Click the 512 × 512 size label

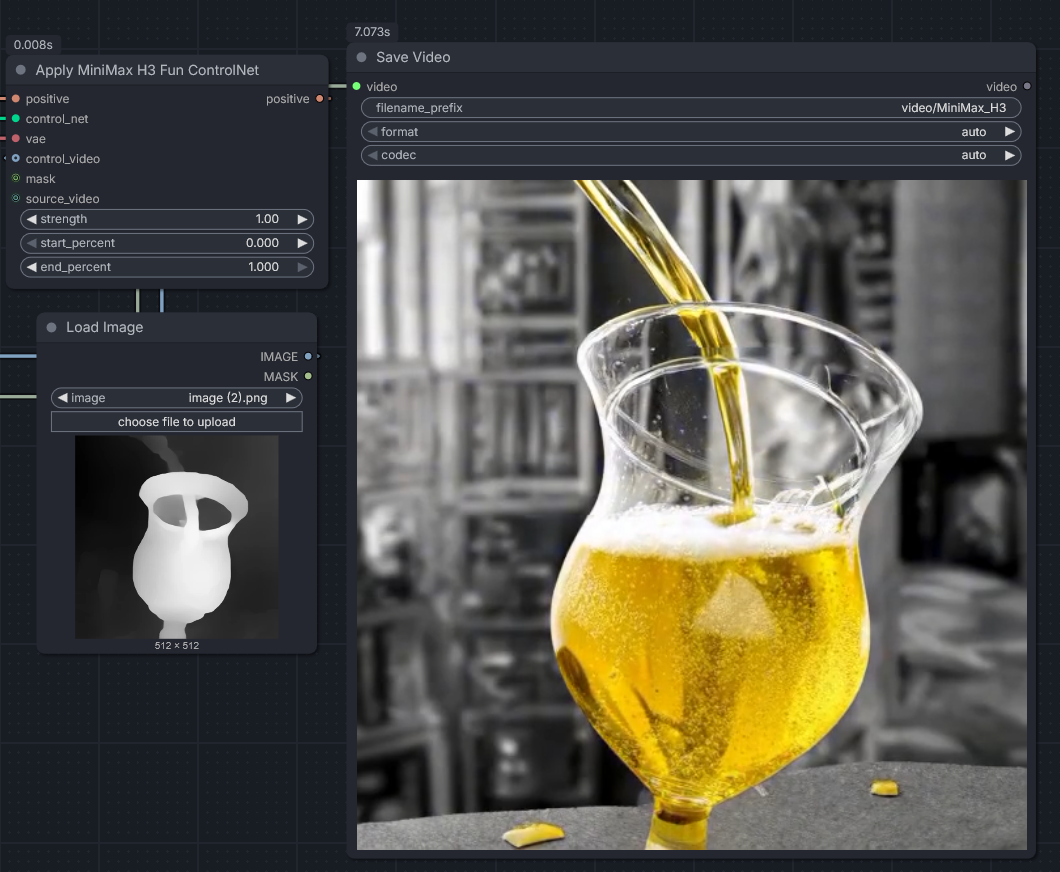[x=176, y=646]
